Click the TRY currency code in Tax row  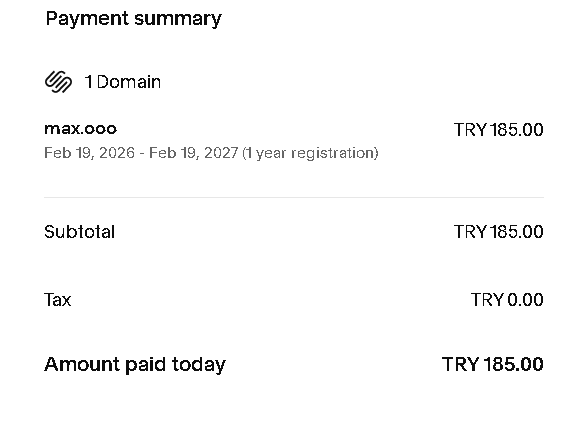(x=487, y=300)
